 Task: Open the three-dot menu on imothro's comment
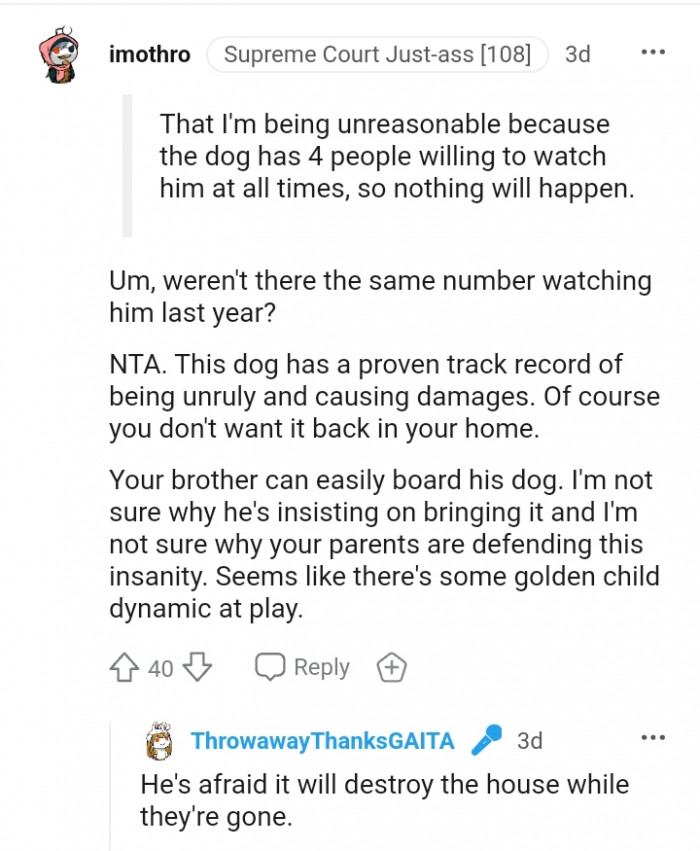click(652, 54)
